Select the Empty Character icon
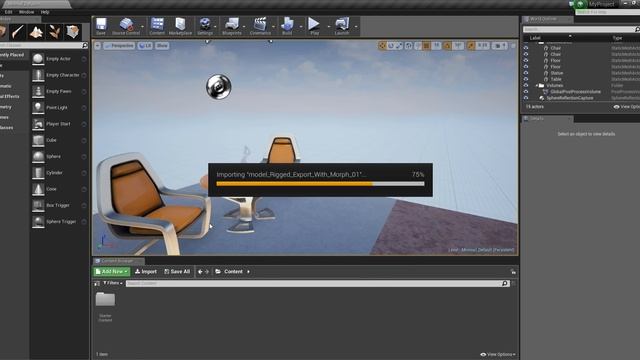This screenshot has width=640, height=360. click(38, 75)
